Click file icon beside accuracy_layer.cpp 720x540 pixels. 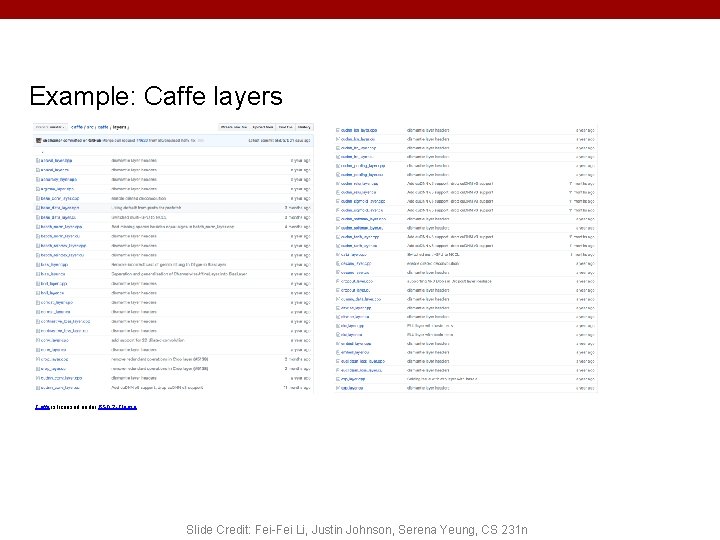coord(38,180)
